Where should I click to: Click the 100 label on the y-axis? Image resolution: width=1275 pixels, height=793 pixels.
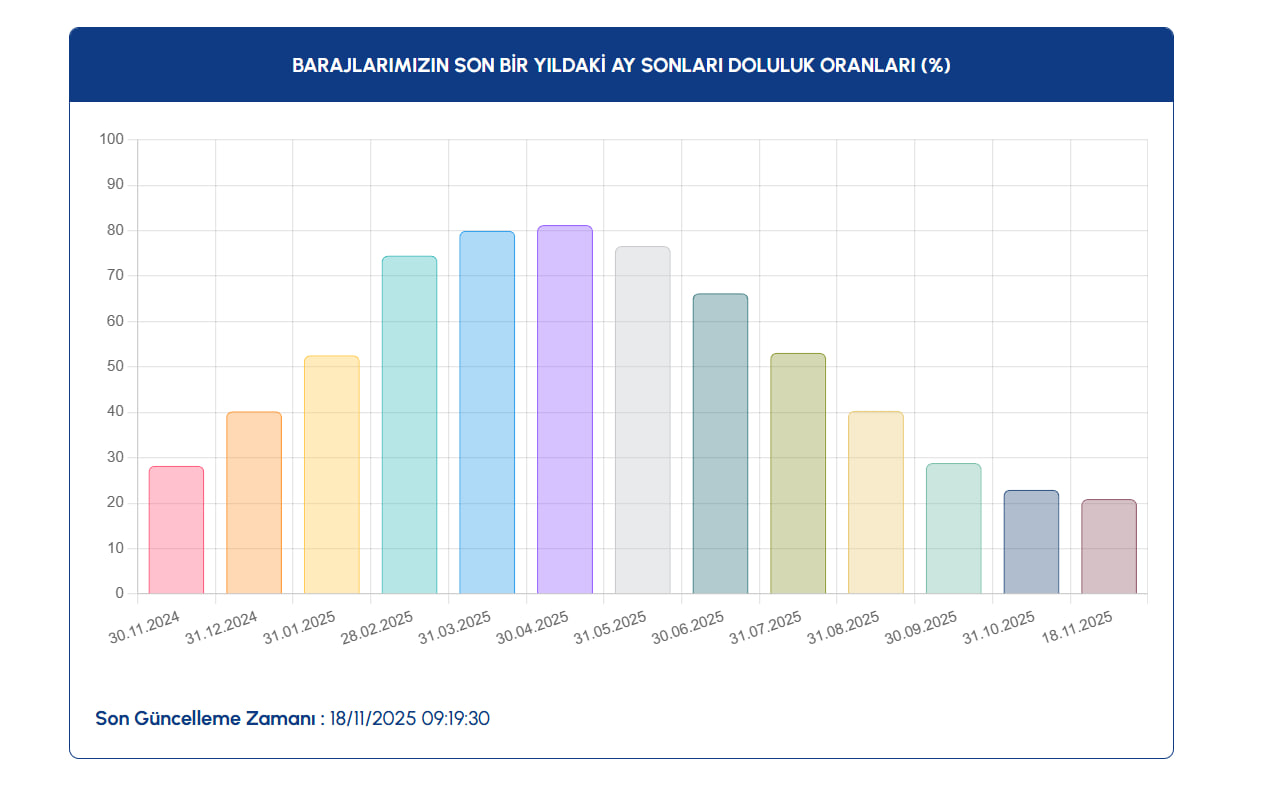coord(112,139)
